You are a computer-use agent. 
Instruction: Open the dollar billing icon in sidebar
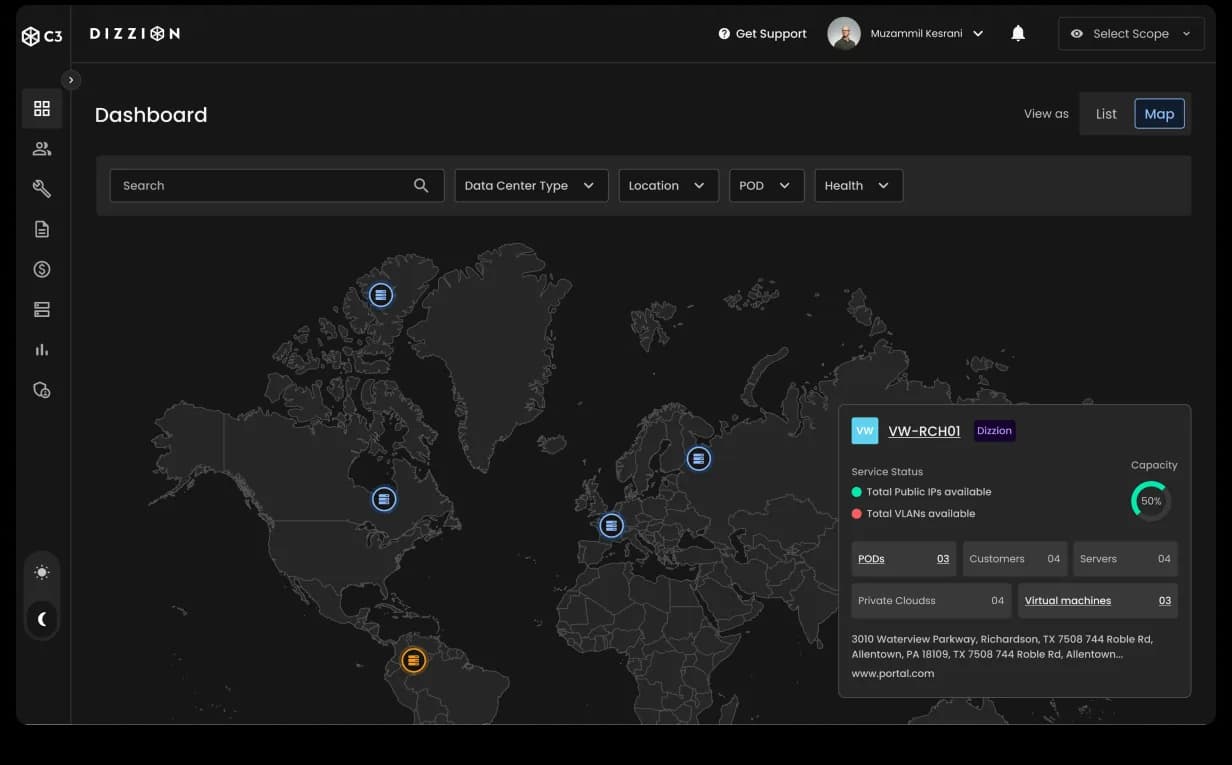42,269
